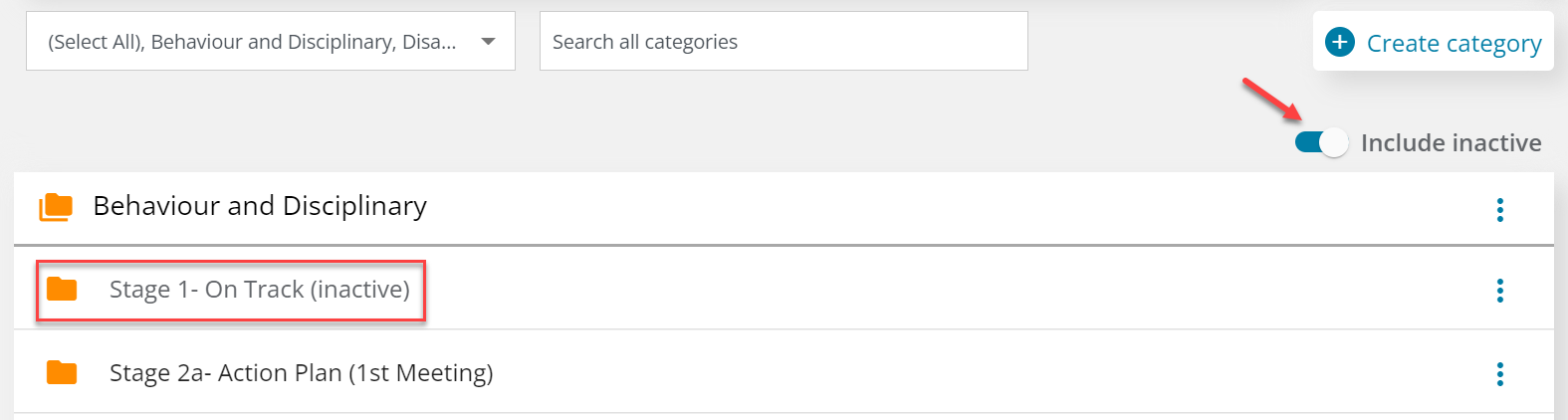Viewport: 1568px width, 420px height.
Task: Select the 'Behaviour and Disciplinary' category heading
Action: [x=260, y=206]
